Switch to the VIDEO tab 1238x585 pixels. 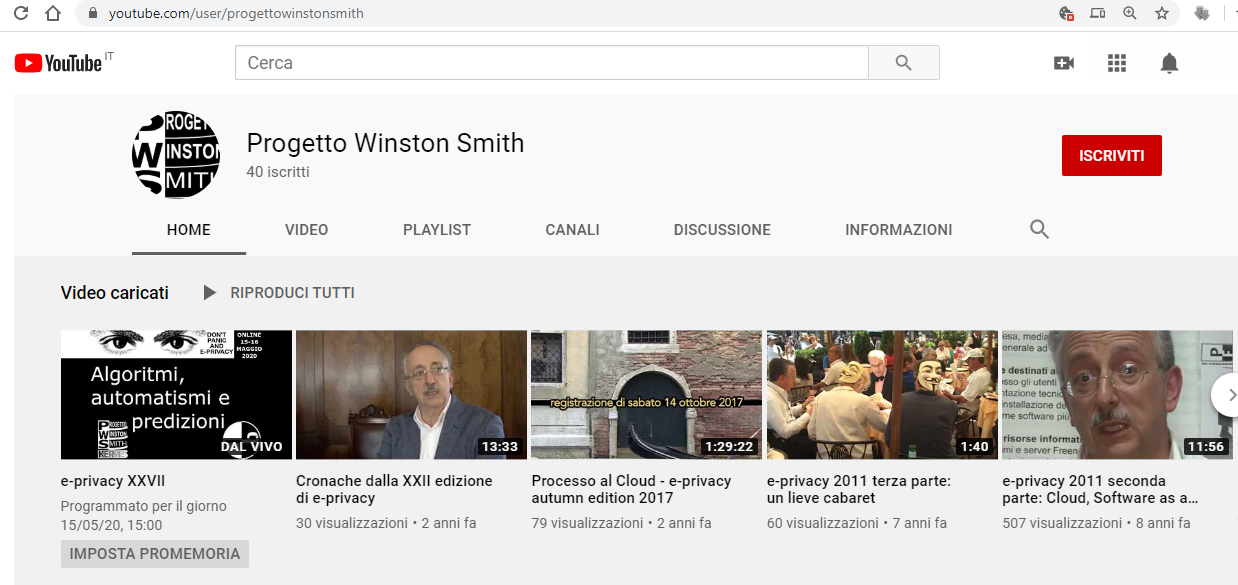point(306,230)
